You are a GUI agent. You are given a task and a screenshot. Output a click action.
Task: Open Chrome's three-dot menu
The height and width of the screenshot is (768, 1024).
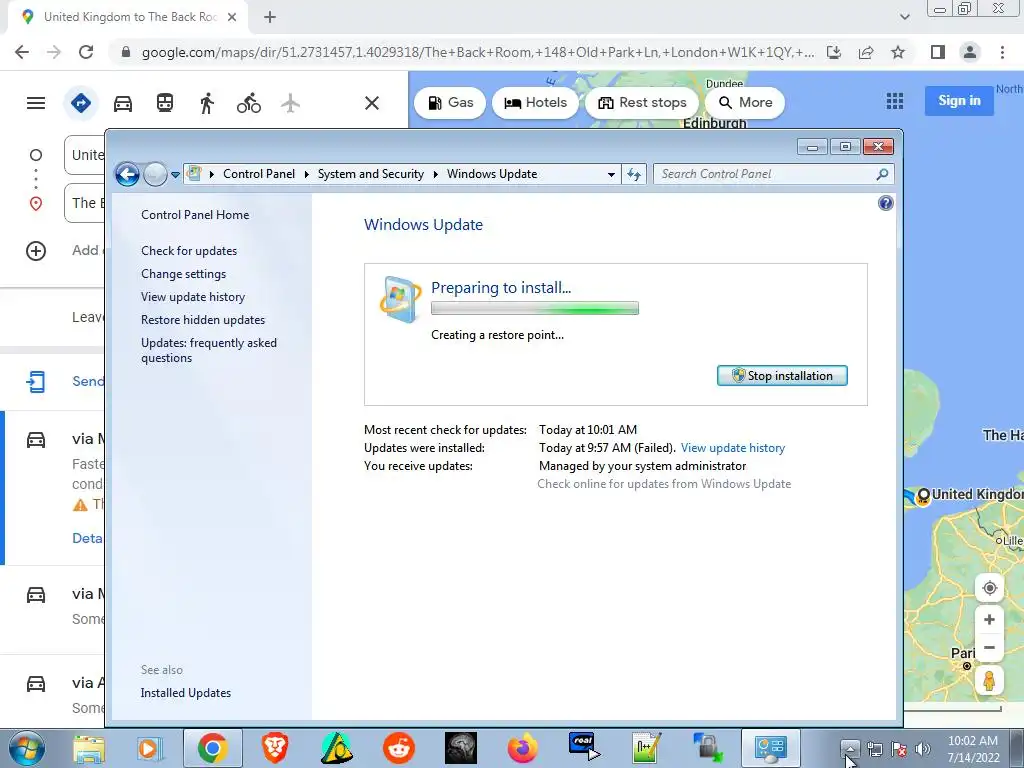[1002, 52]
